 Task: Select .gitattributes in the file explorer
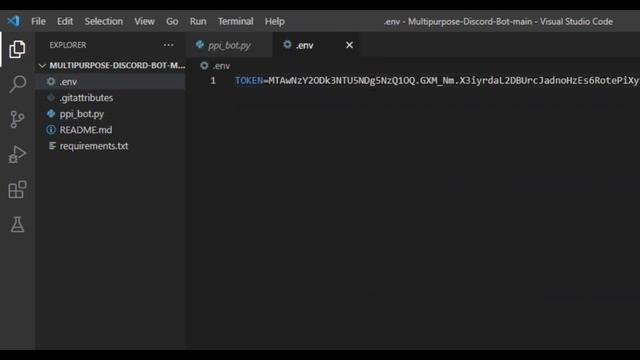pyautogui.click(x=111, y=98)
